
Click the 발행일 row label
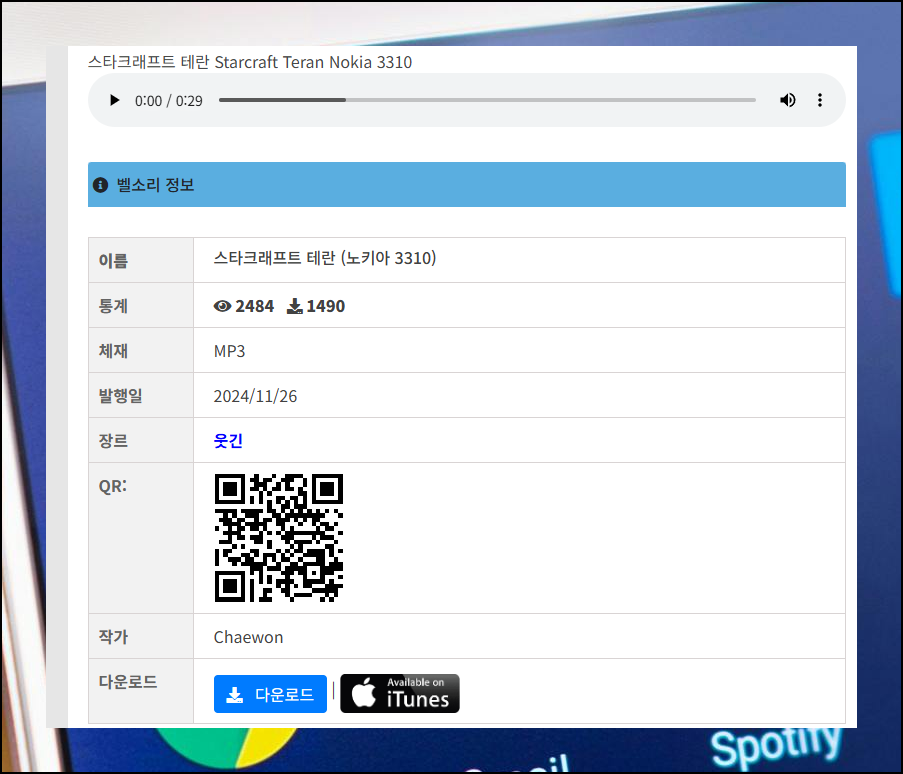(120, 396)
